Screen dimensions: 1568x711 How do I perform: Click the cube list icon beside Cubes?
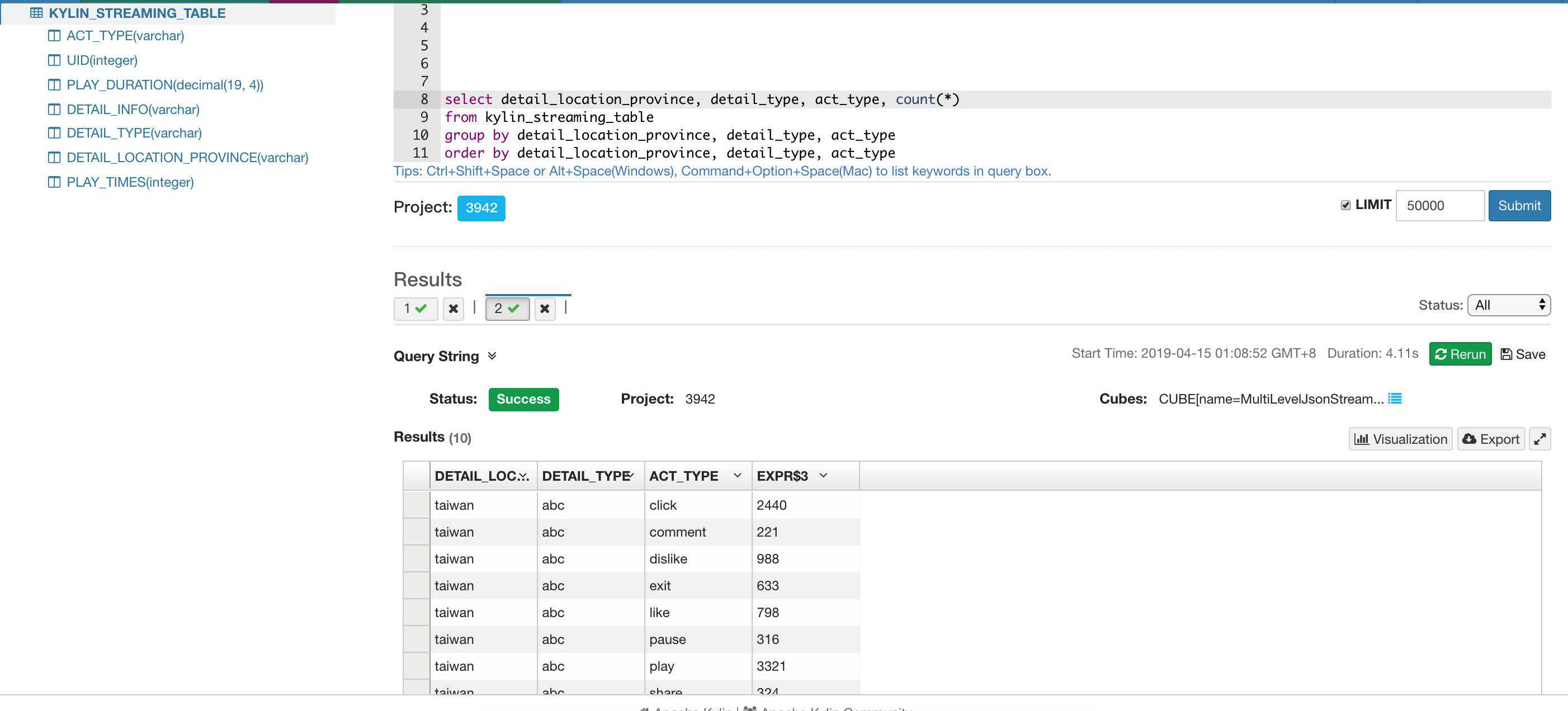point(1395,399)
